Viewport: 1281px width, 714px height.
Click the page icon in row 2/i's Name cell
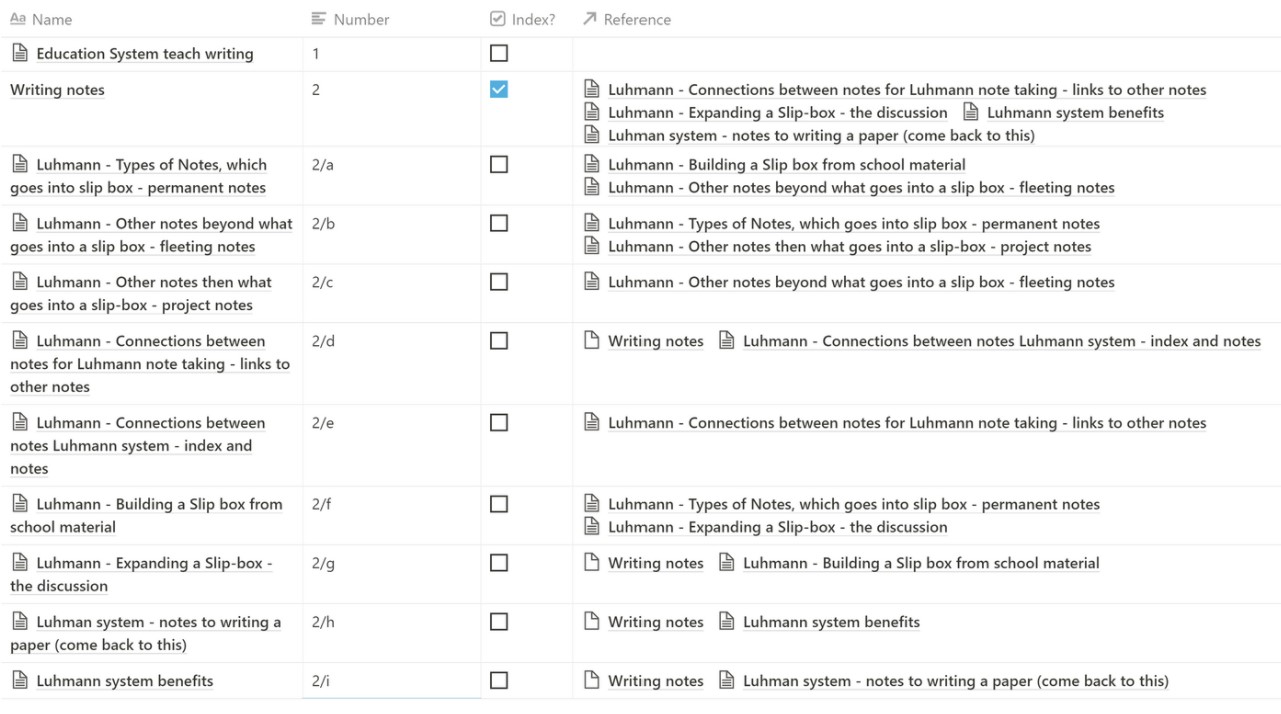click(20, 680)
